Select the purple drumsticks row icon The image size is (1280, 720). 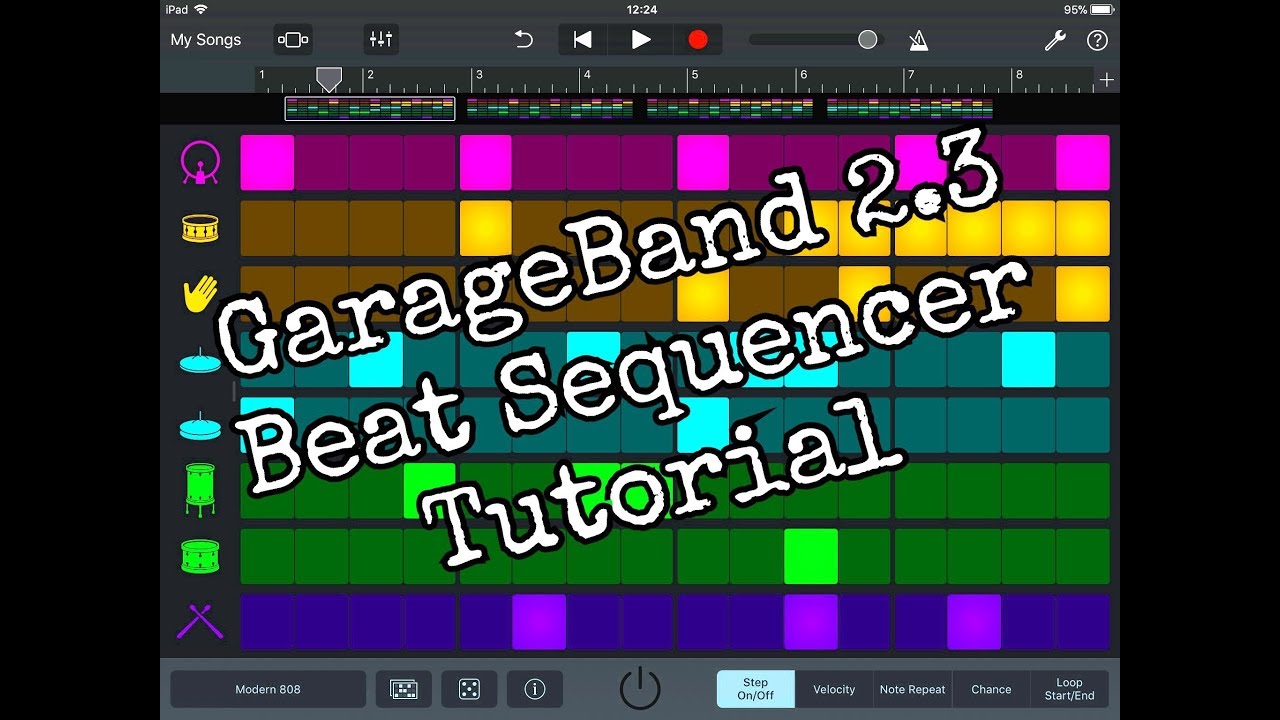200,621
